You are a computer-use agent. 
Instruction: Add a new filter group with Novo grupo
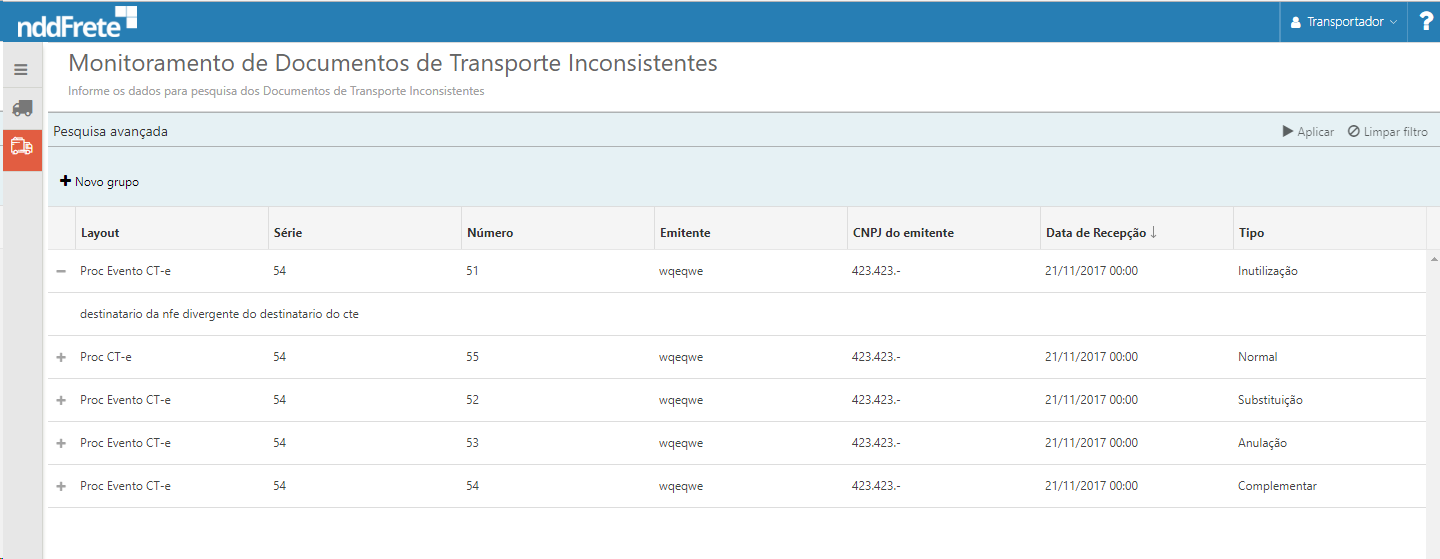tap(100, 182)
